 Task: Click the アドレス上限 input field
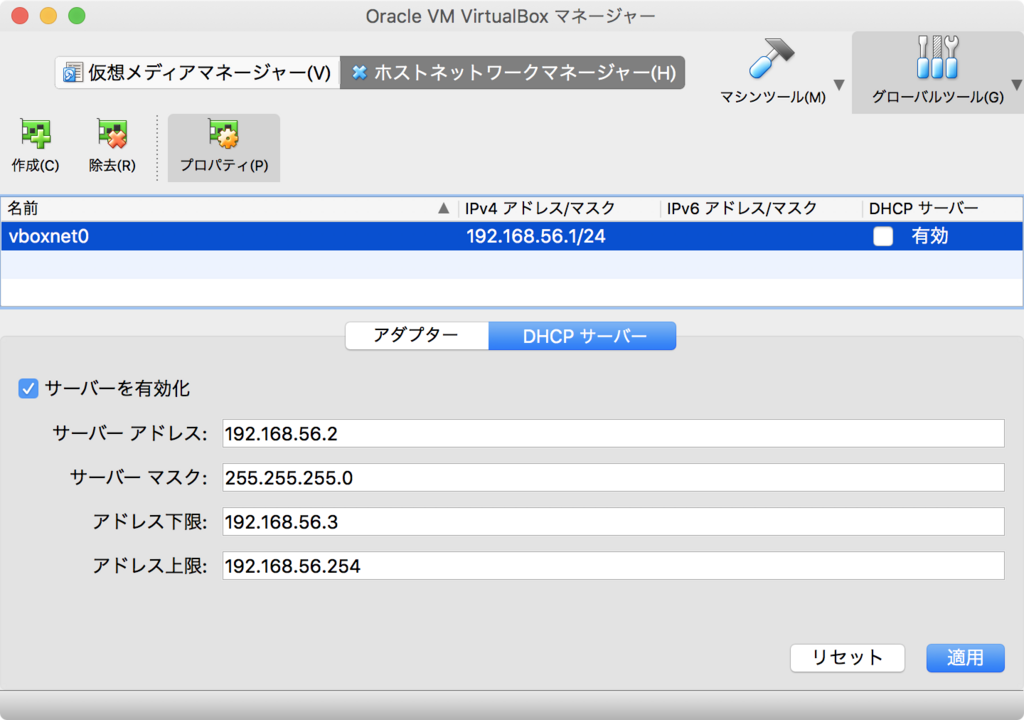pyautogui.click(x=613, y=566)
